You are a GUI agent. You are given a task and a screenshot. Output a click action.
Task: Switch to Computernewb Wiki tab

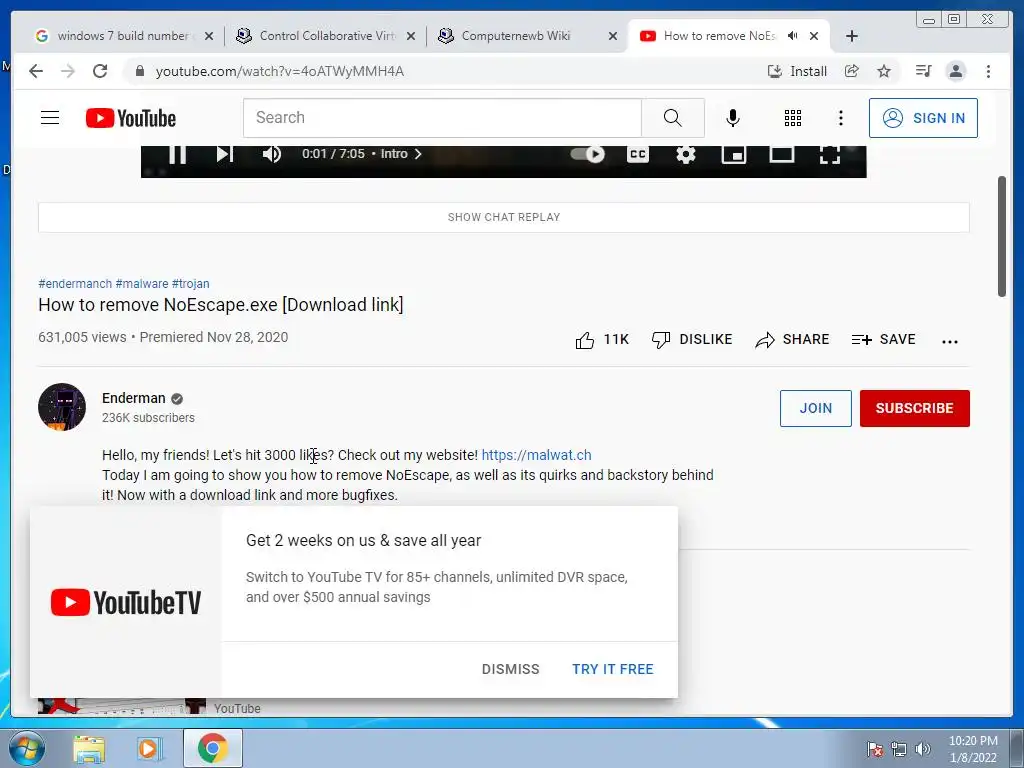516,36
